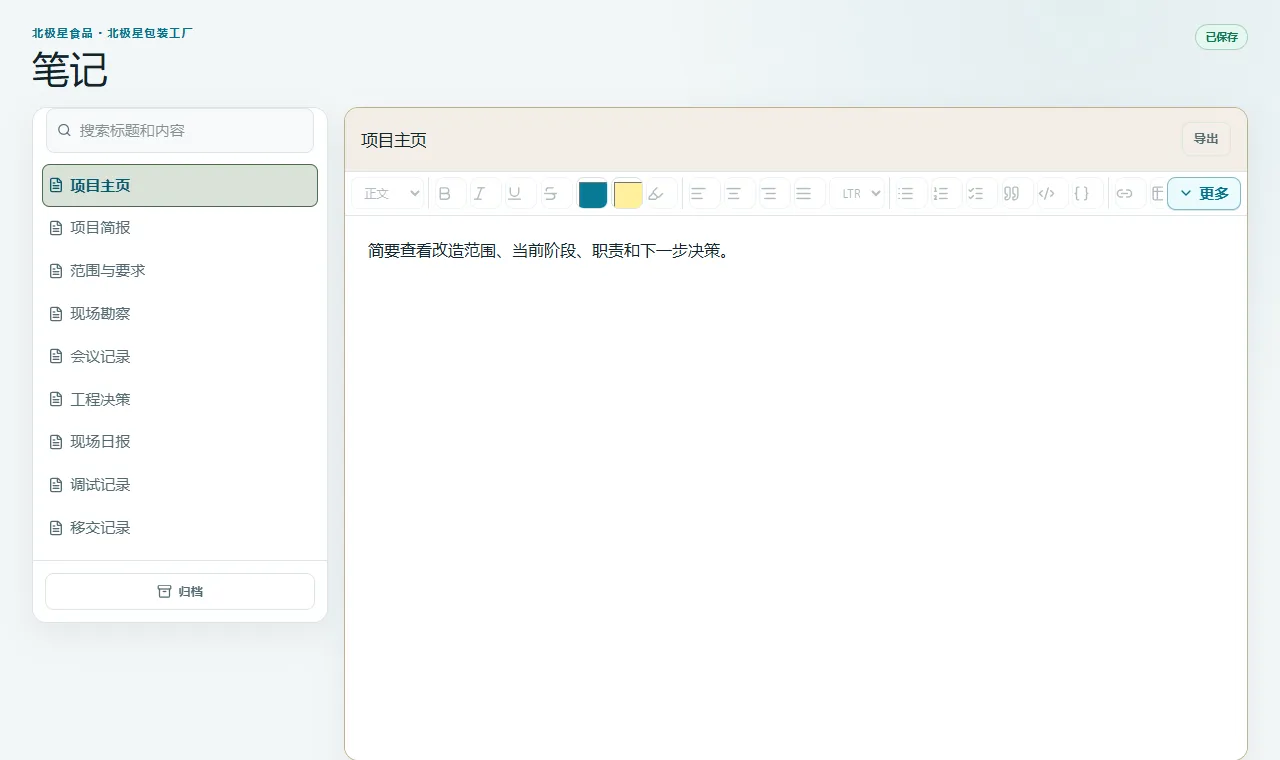Click the 项目主页 title in editor header
This screenshot has height=760, width=1280.
click(394, 140)
